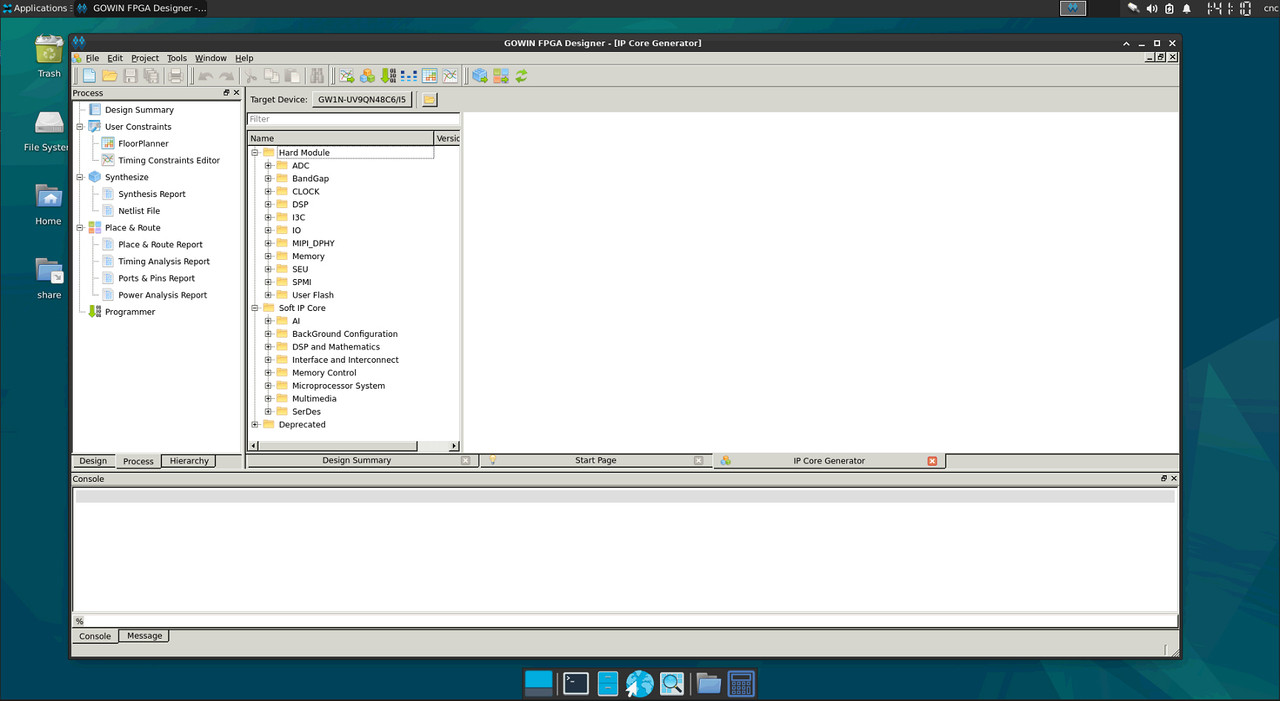Image resolution: width=1280 pixels, height=701 pixels.
Task: Click the Cut scissors toolbar icon
Action: pos(251,76)
